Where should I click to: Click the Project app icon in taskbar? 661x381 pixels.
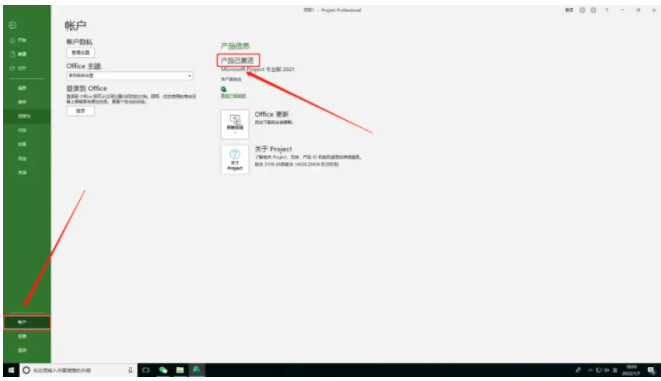pos(196,370)
